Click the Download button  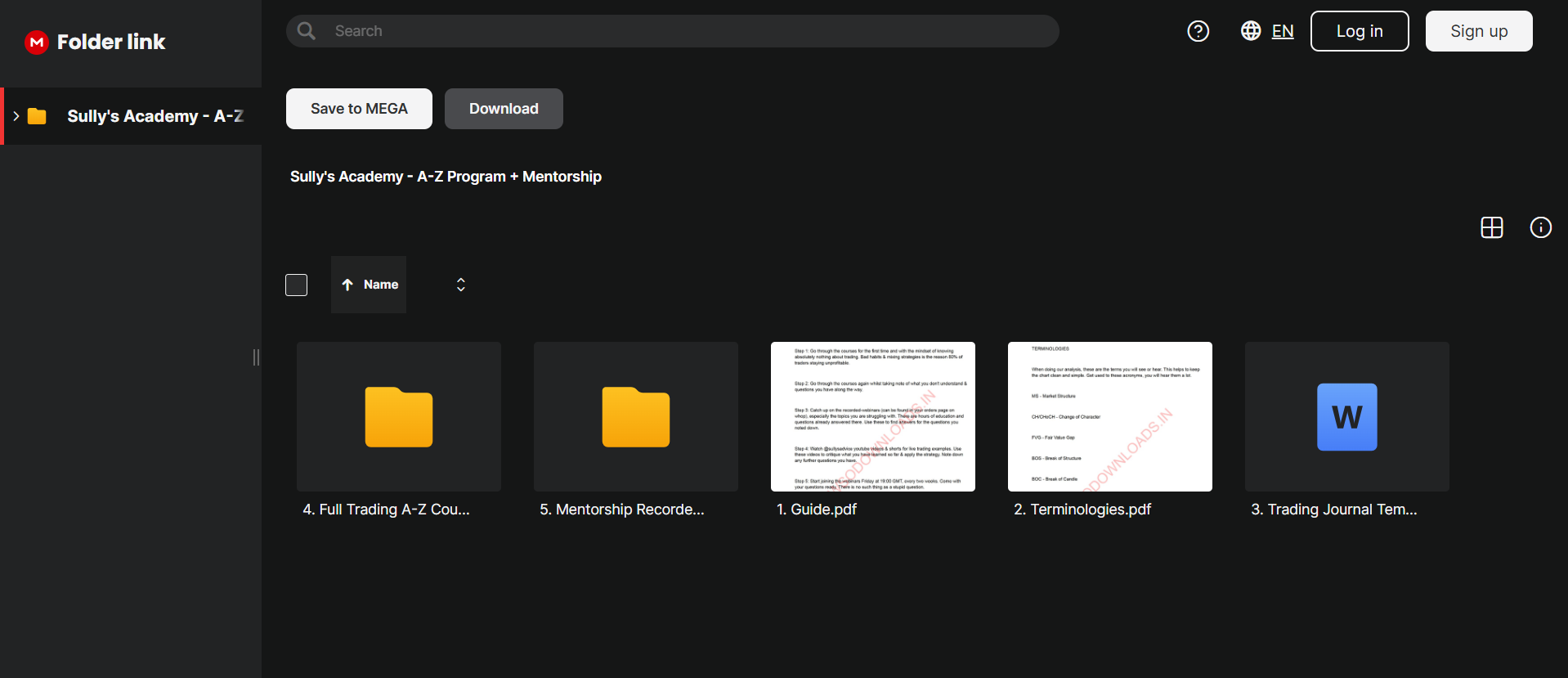pyautogui.click(x=504, y=109)
